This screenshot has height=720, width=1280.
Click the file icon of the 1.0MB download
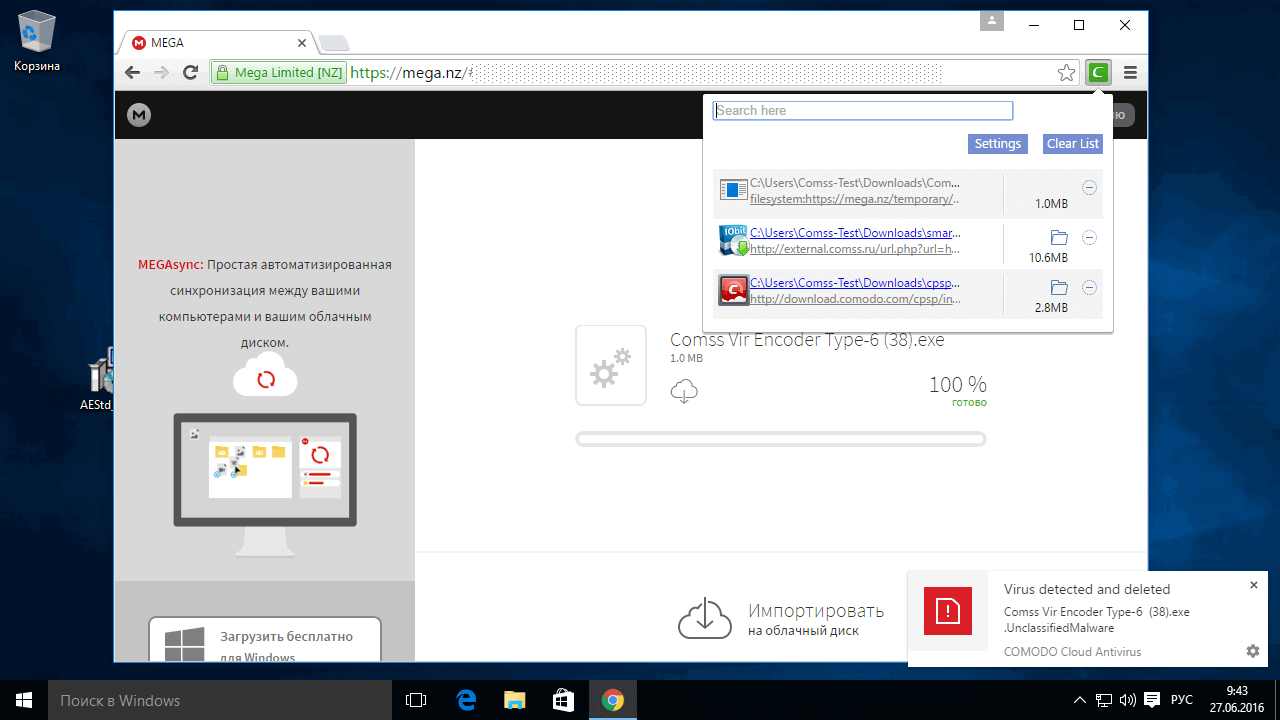[x=734, y=190]
